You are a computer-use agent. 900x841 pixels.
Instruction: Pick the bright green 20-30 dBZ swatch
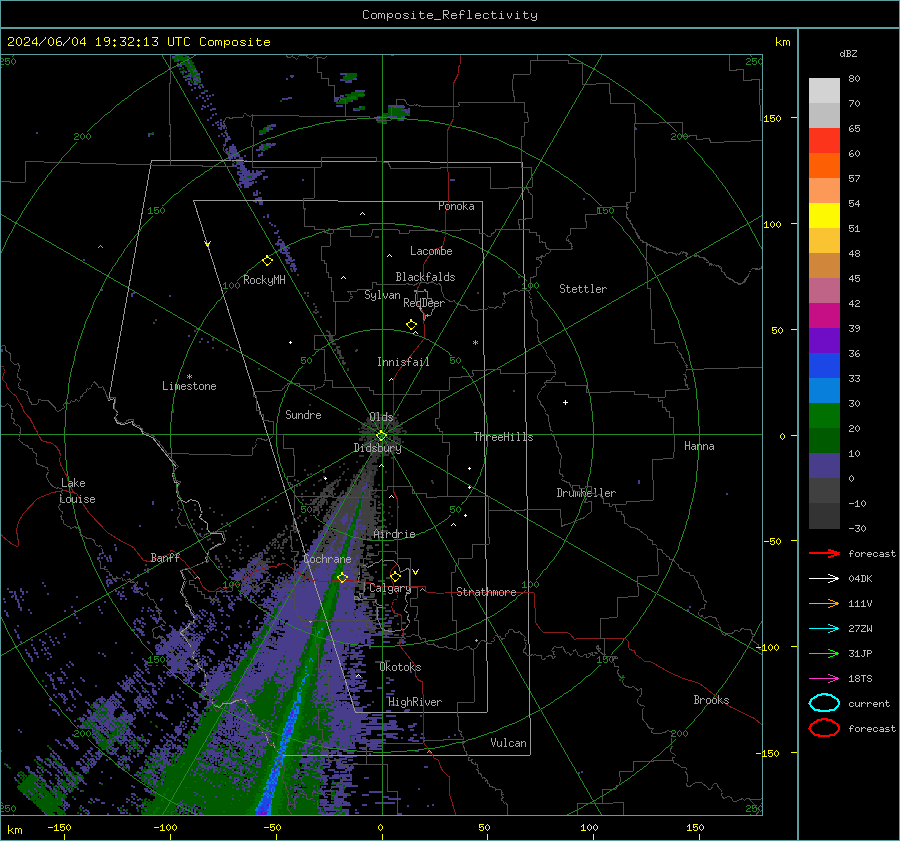[x=824, y=416]
